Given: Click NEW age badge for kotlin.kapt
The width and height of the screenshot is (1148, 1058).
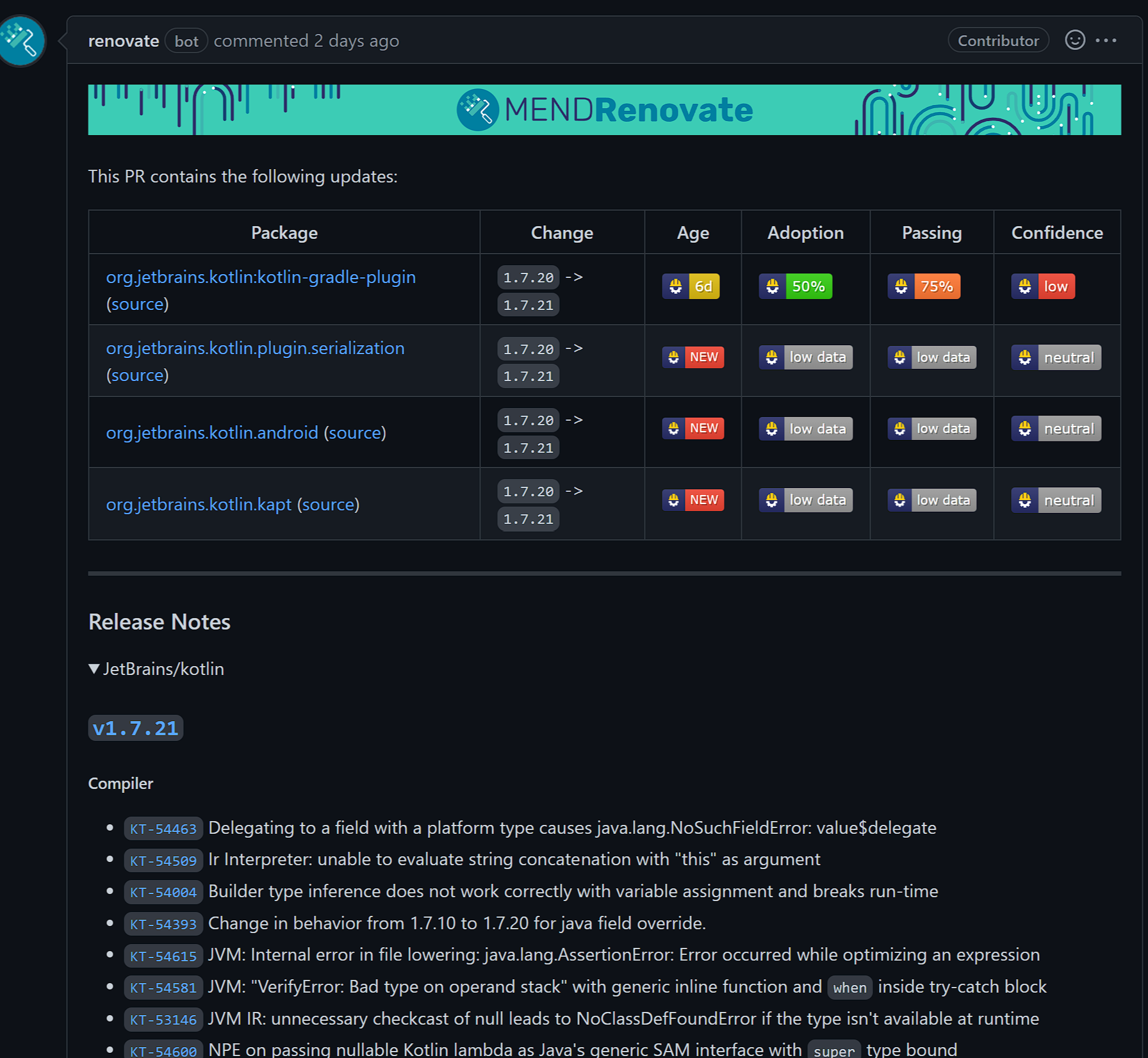Looking at the screenshot, I should click(x=693, y=500).
